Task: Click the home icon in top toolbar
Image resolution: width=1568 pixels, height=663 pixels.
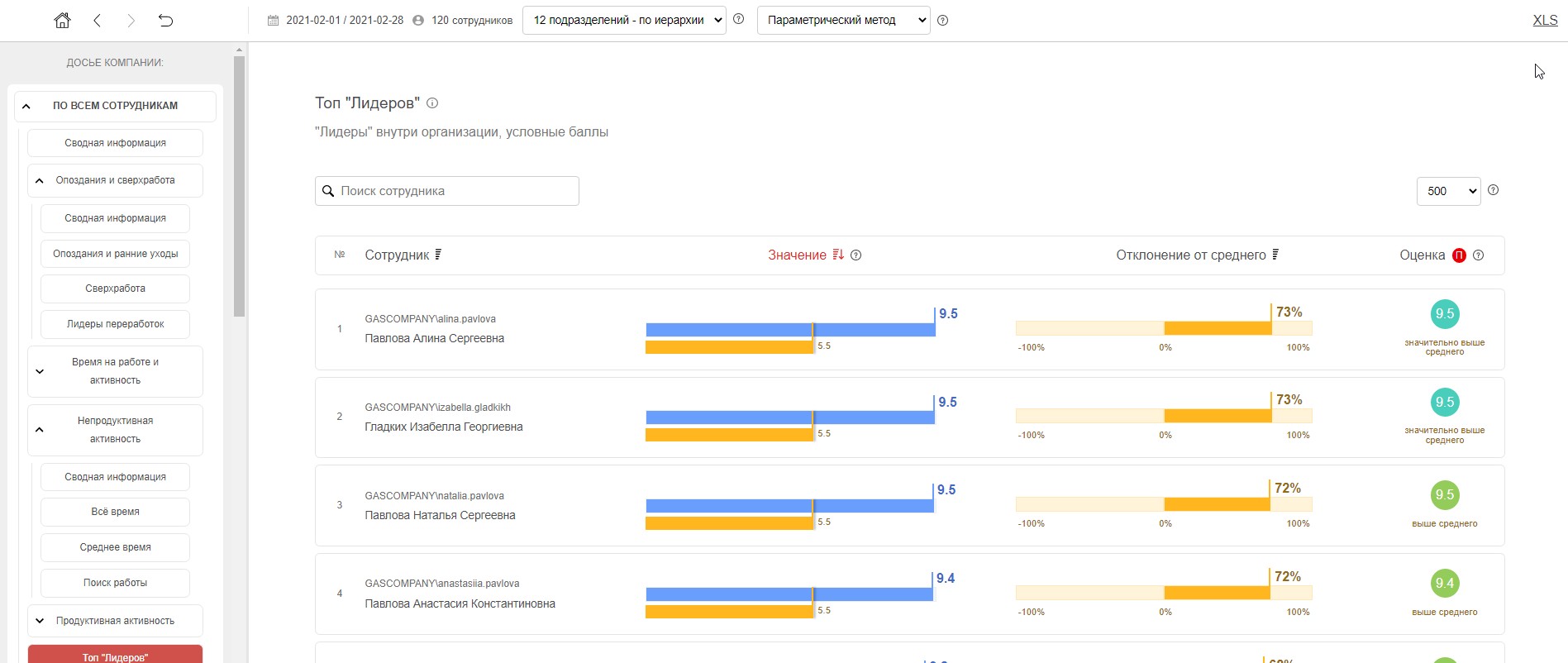Action: 62,21
